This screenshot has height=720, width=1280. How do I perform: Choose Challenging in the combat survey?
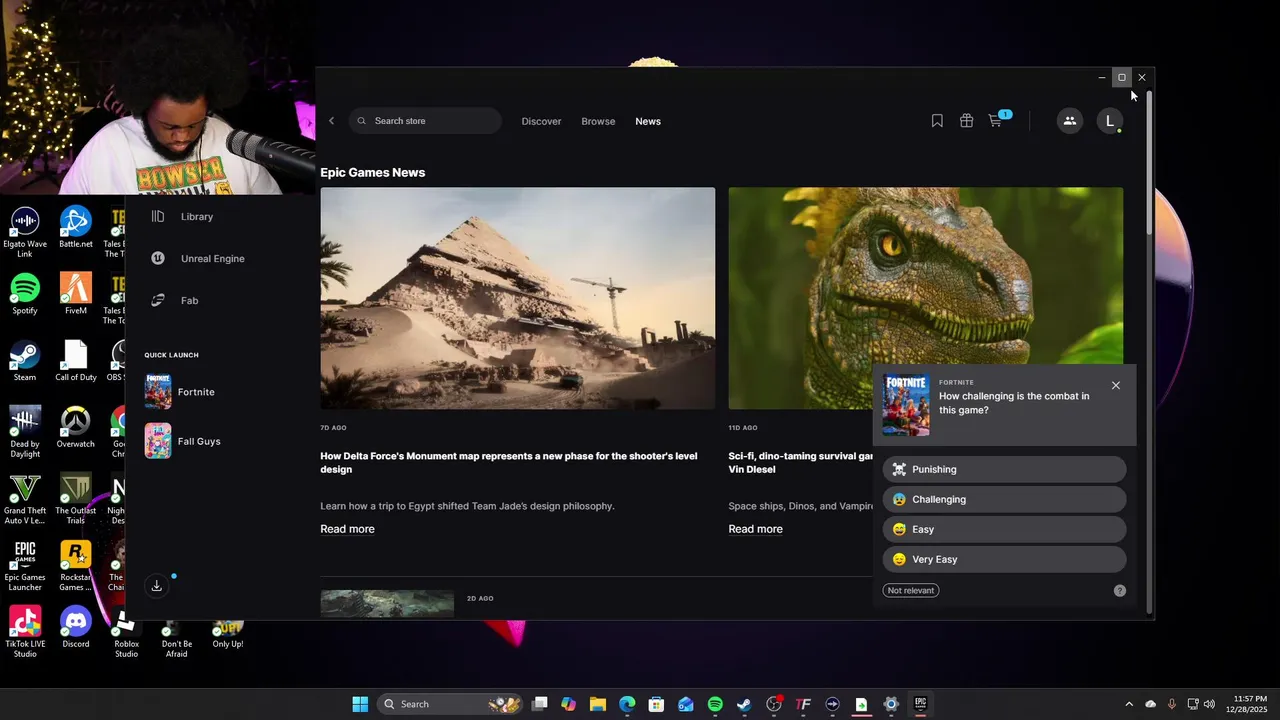coord(1004,499)
